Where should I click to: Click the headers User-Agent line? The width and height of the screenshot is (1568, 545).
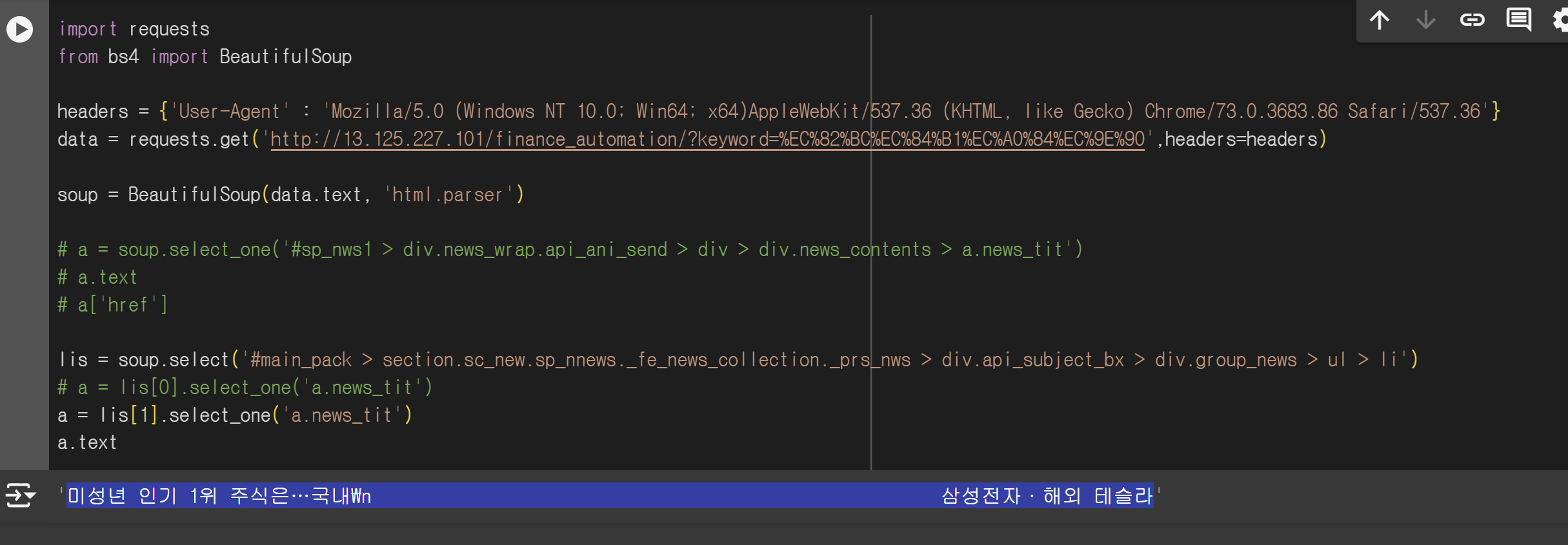(779, 112)
